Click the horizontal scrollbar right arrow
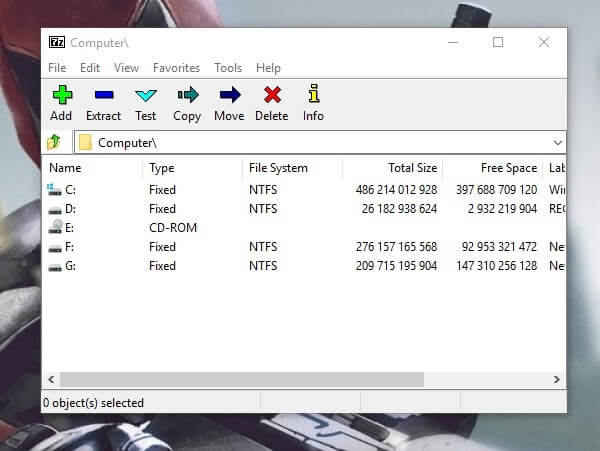The width and height of the screenshot is (600, 451). 556,379
